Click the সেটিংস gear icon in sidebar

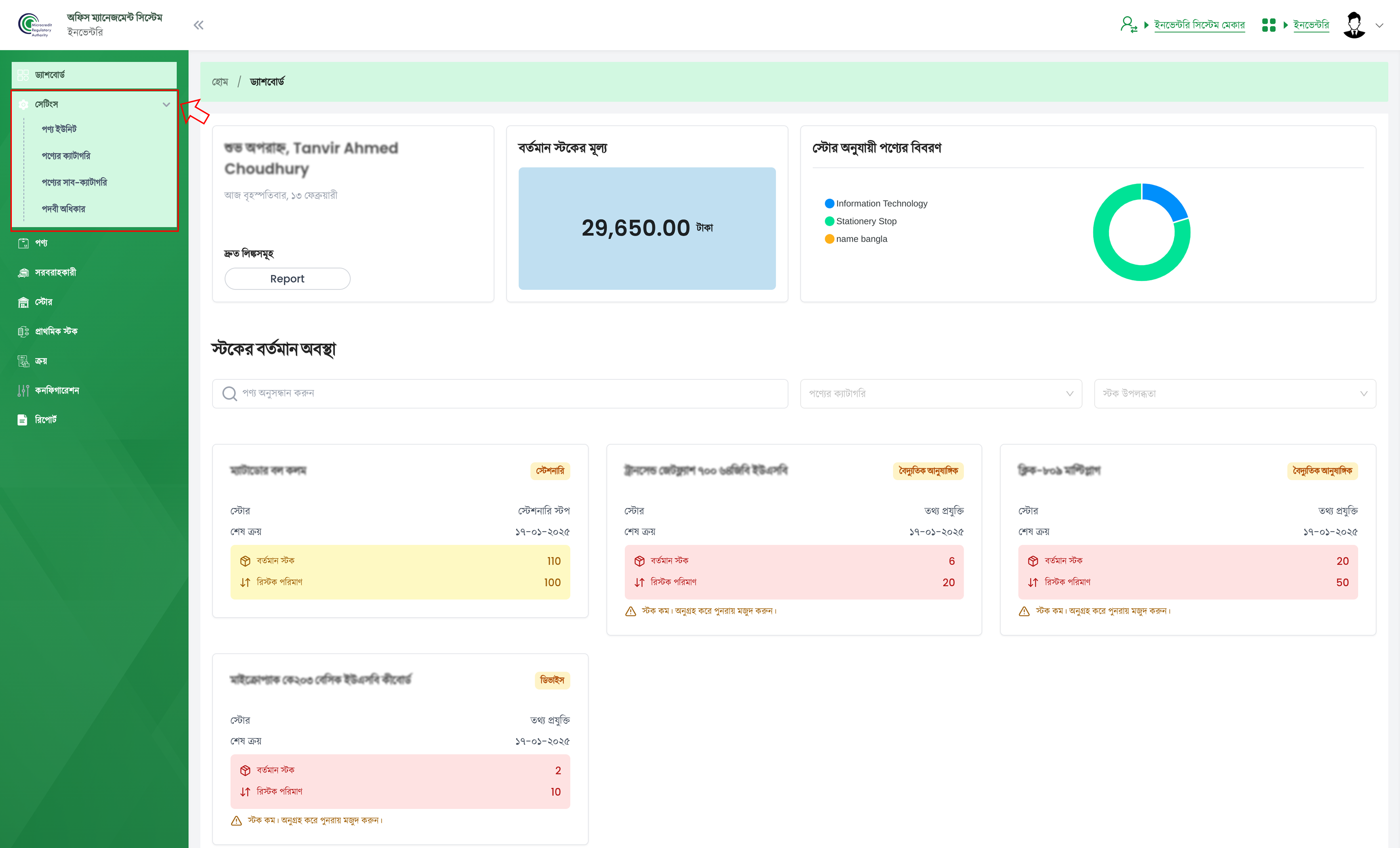23,105
